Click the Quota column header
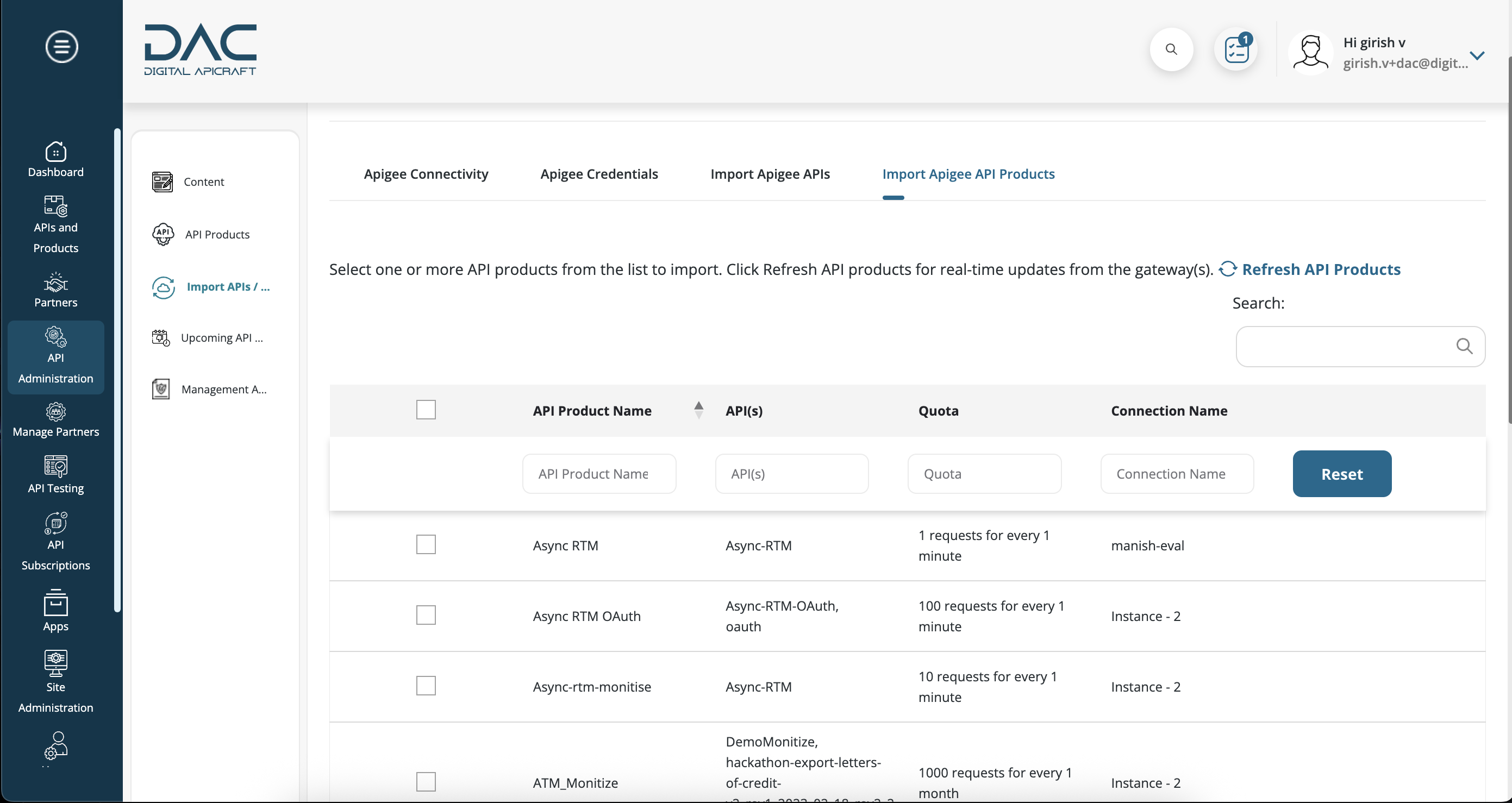The width and height of the screenshot is (1512, 803). (x=938, y=411)
